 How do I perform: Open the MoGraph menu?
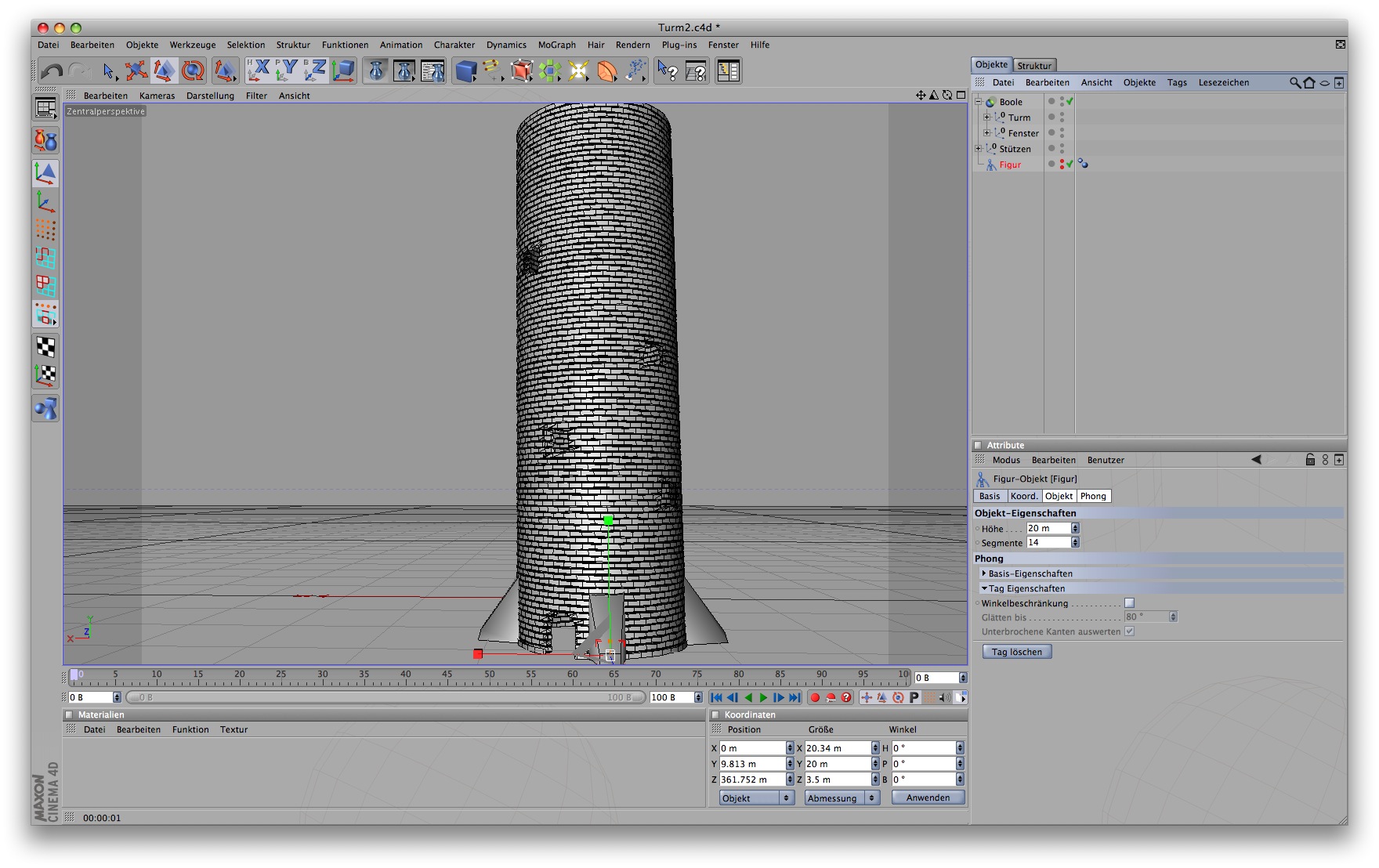click(556, 45)
